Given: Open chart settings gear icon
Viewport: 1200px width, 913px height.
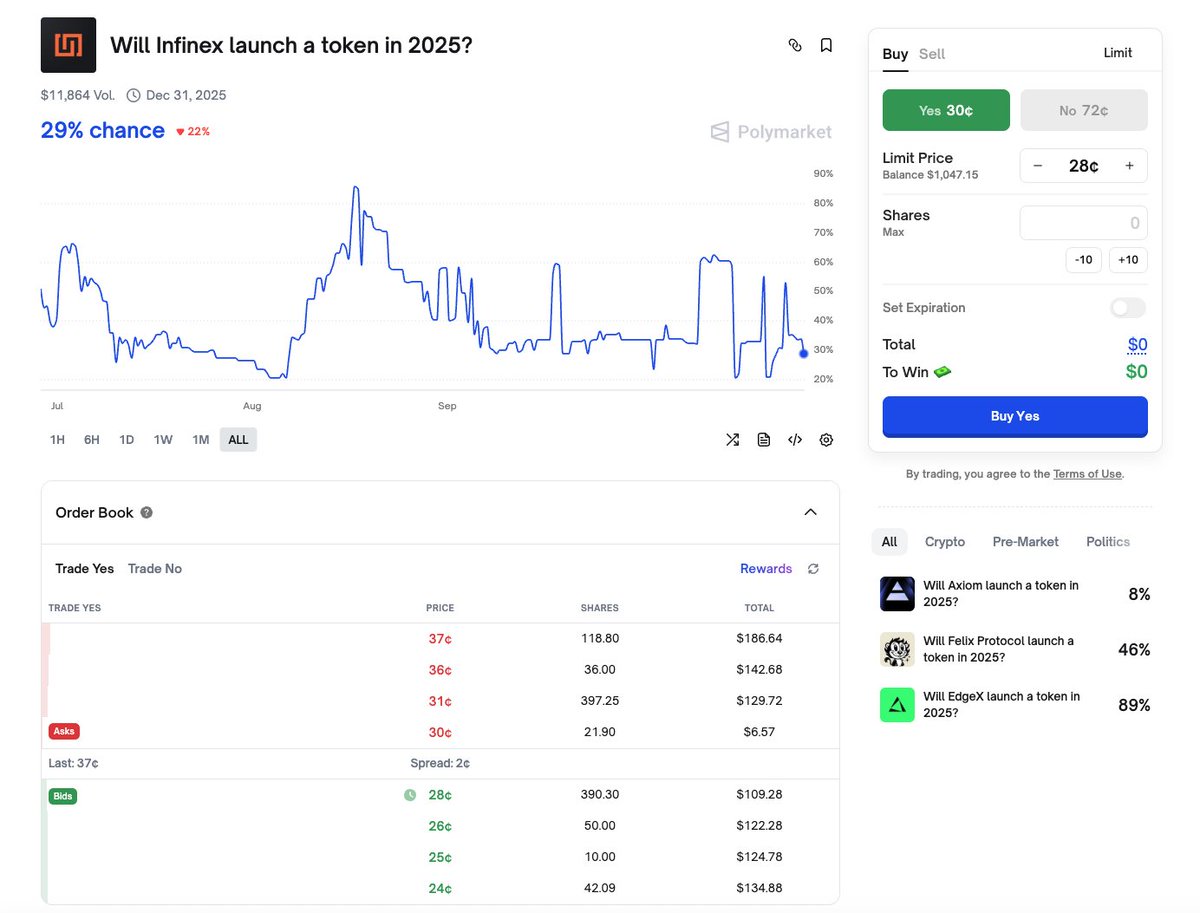Looking at the screenshot, I should pyautogui.click(x=826, y=440).
